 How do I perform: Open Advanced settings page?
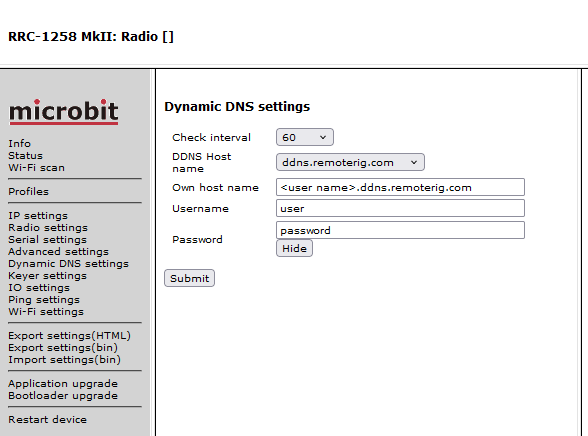[x=58, y=252]
